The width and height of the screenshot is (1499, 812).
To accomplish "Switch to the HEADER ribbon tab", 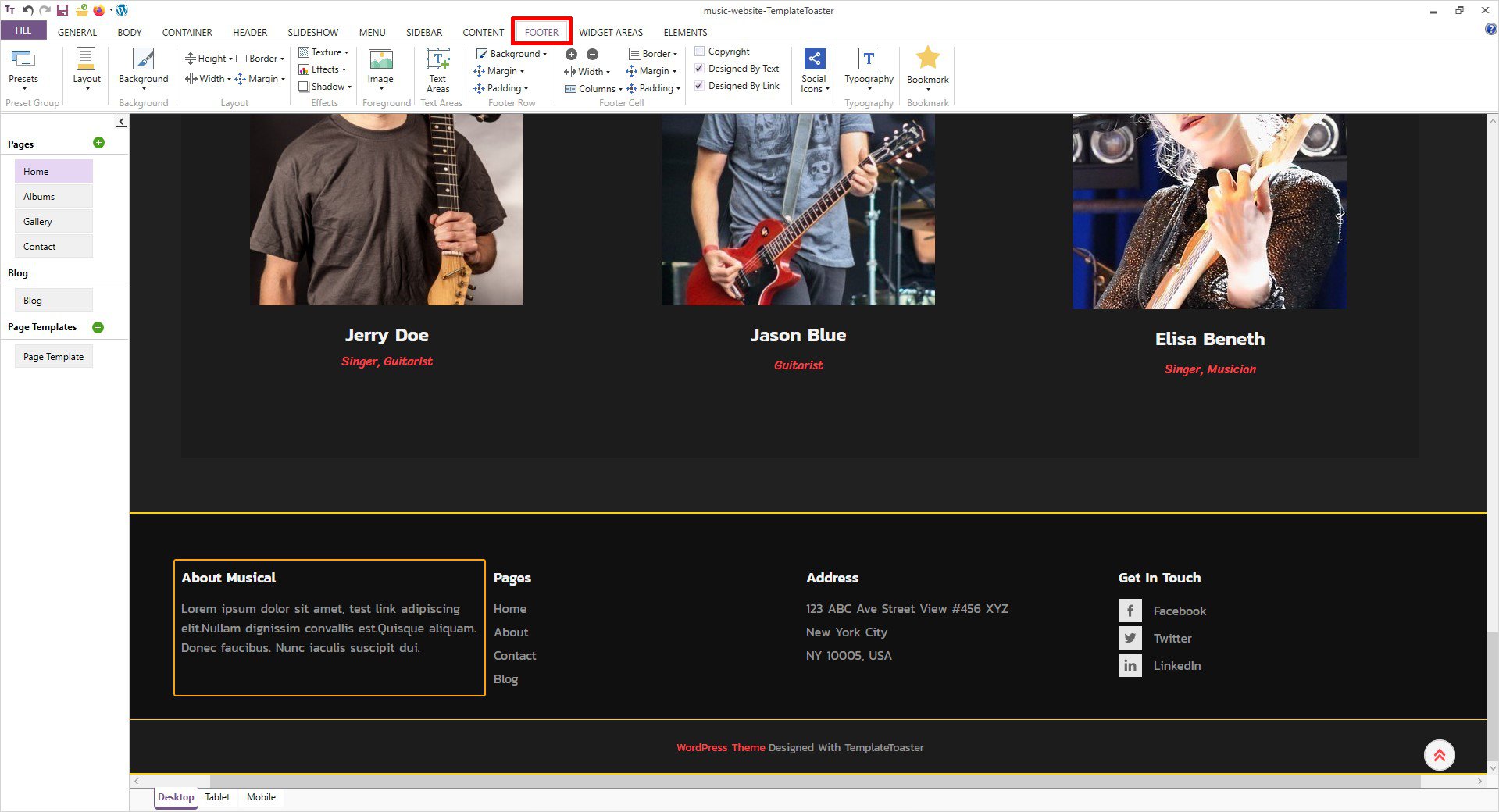I will click(x=250, y=32).
